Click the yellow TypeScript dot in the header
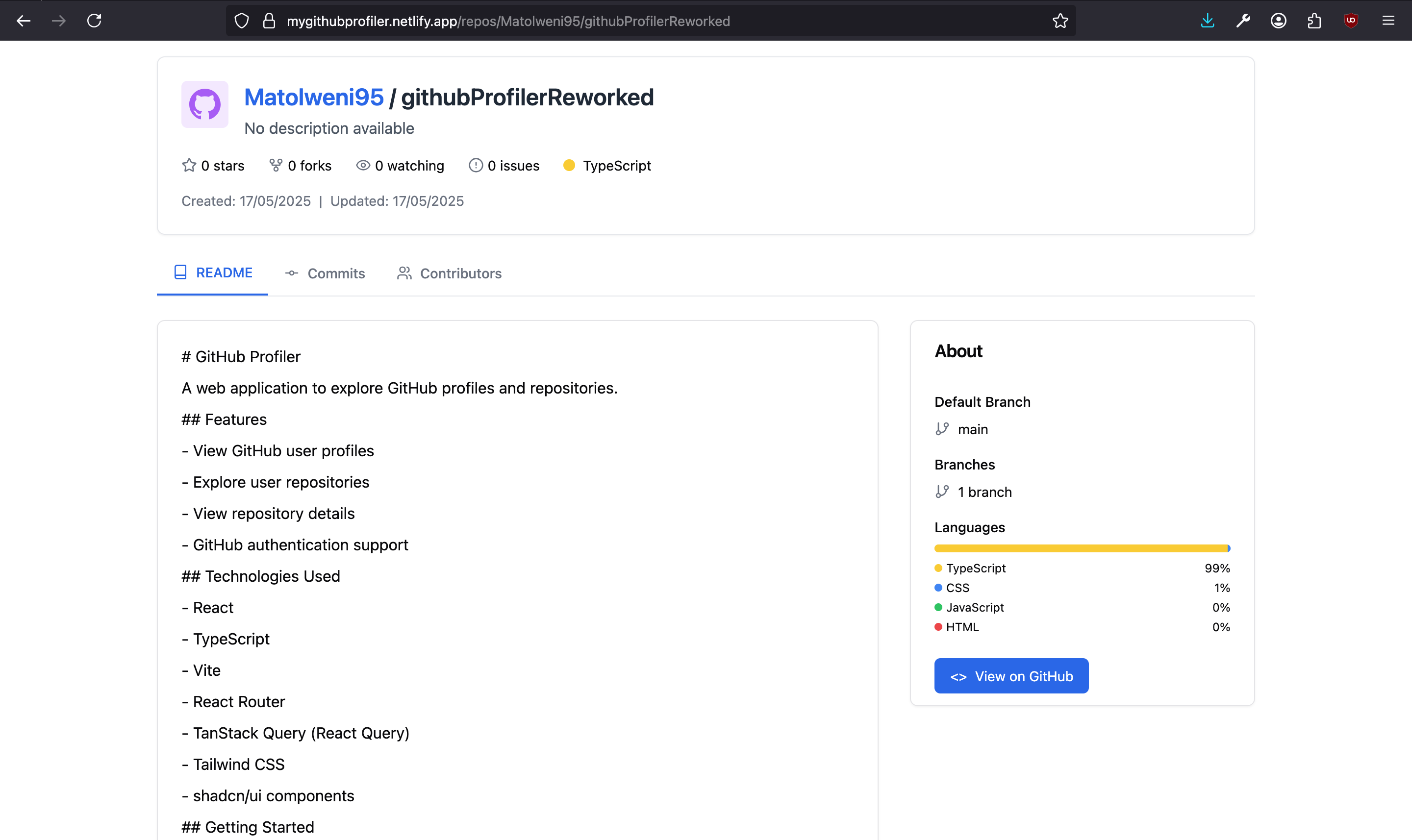 point(570,165)
